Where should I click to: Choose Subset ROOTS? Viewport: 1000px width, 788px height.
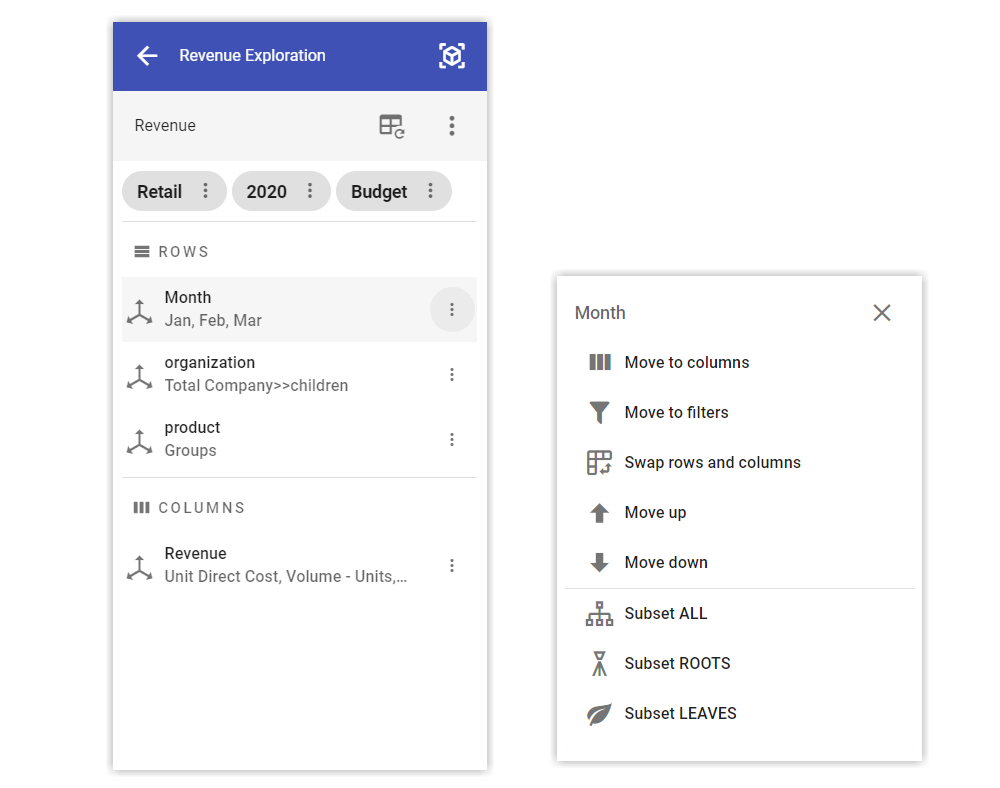point(739,664)
